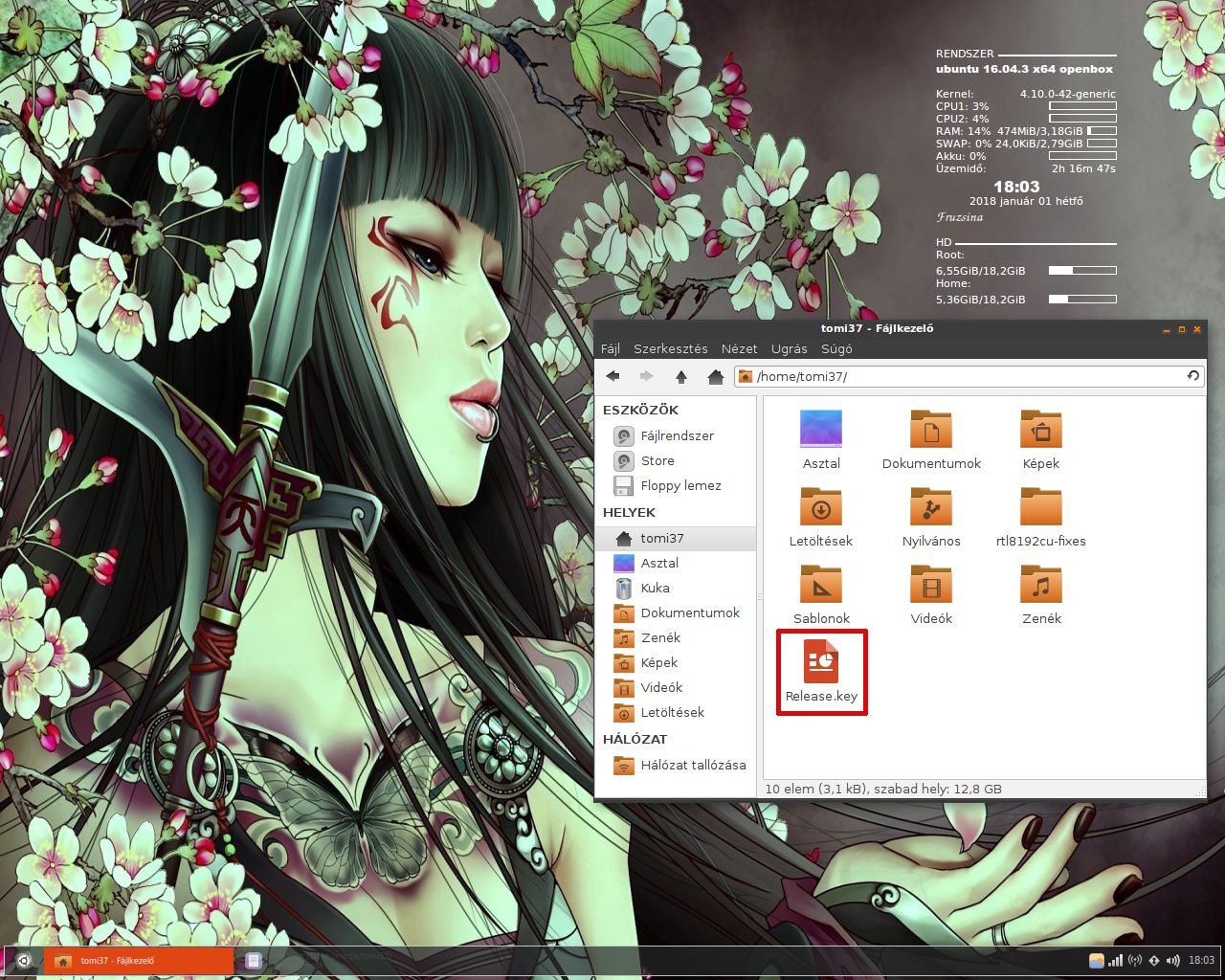Open the Ugrás menu
1225x980 pixels.
pyautogui.click(x=790, y=349)
